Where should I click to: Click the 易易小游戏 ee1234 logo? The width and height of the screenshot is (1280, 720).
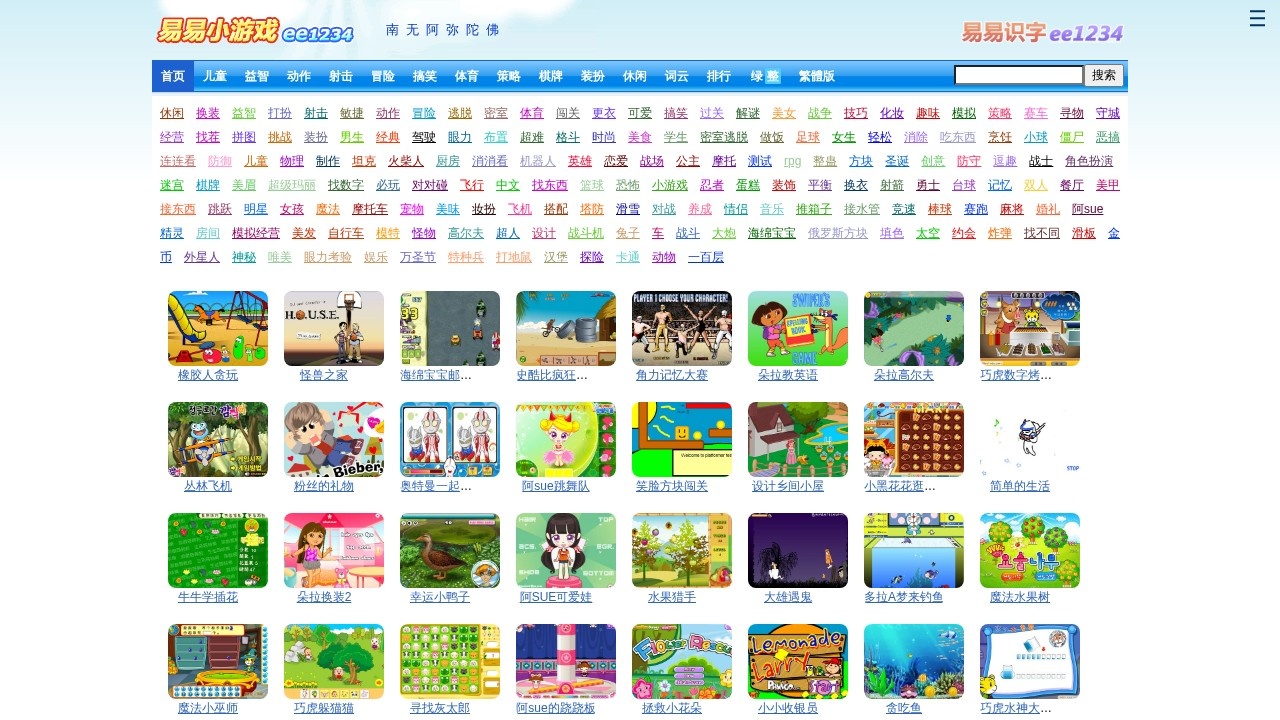(255, 31)
